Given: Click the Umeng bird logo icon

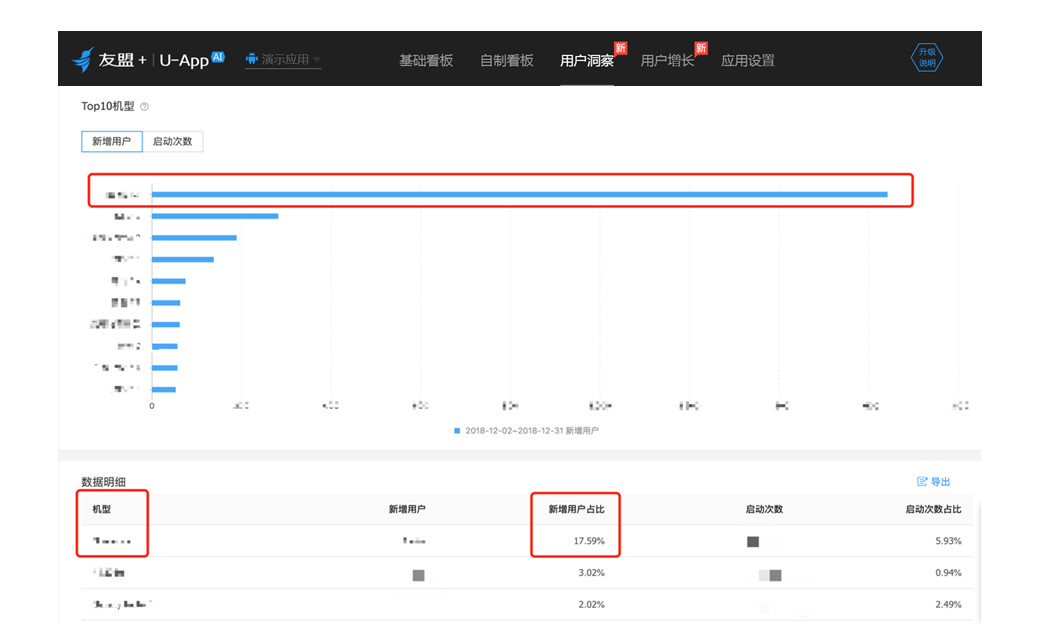Looking at the screenshot, I should [83, 60].
